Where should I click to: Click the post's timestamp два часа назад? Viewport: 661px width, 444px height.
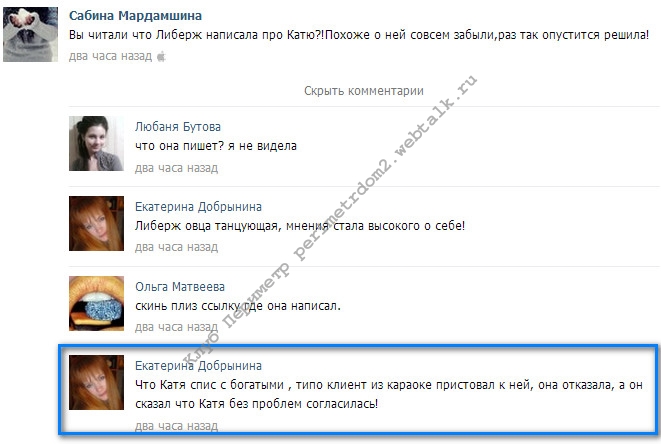pos(110,56)
